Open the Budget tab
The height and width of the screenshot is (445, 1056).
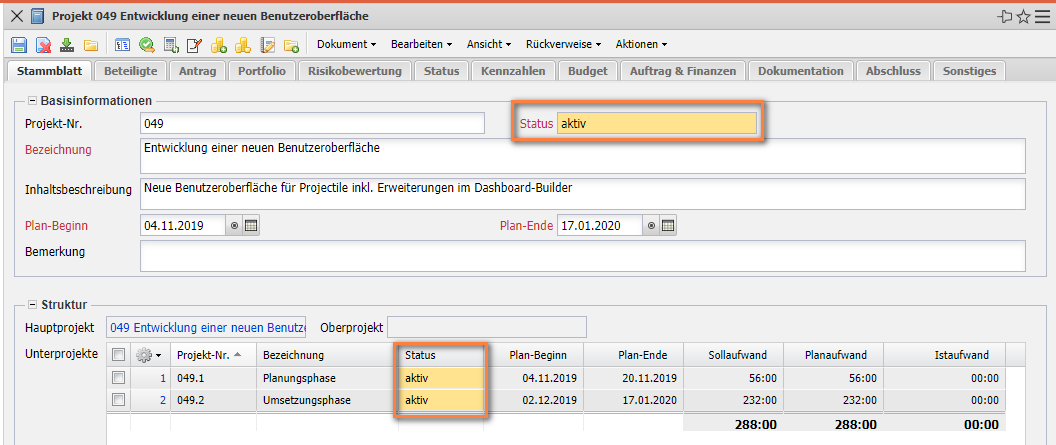click(x=587, y=71)
